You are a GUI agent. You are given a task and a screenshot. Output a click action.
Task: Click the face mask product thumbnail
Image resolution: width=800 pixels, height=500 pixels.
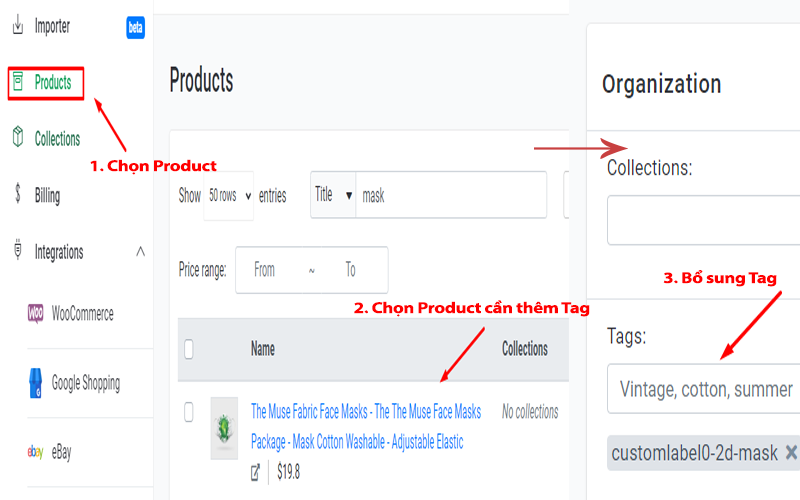pyautogui.click(x=224, y=429)
